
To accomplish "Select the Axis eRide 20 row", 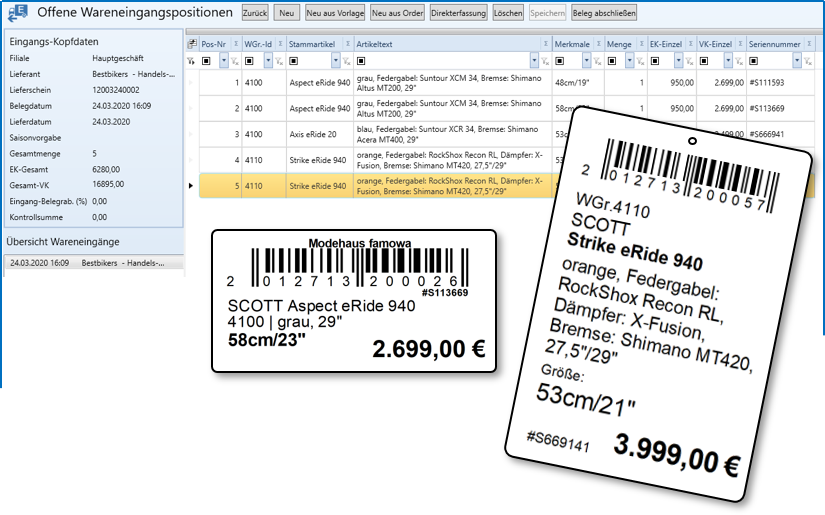I will [x=313, y=134].
